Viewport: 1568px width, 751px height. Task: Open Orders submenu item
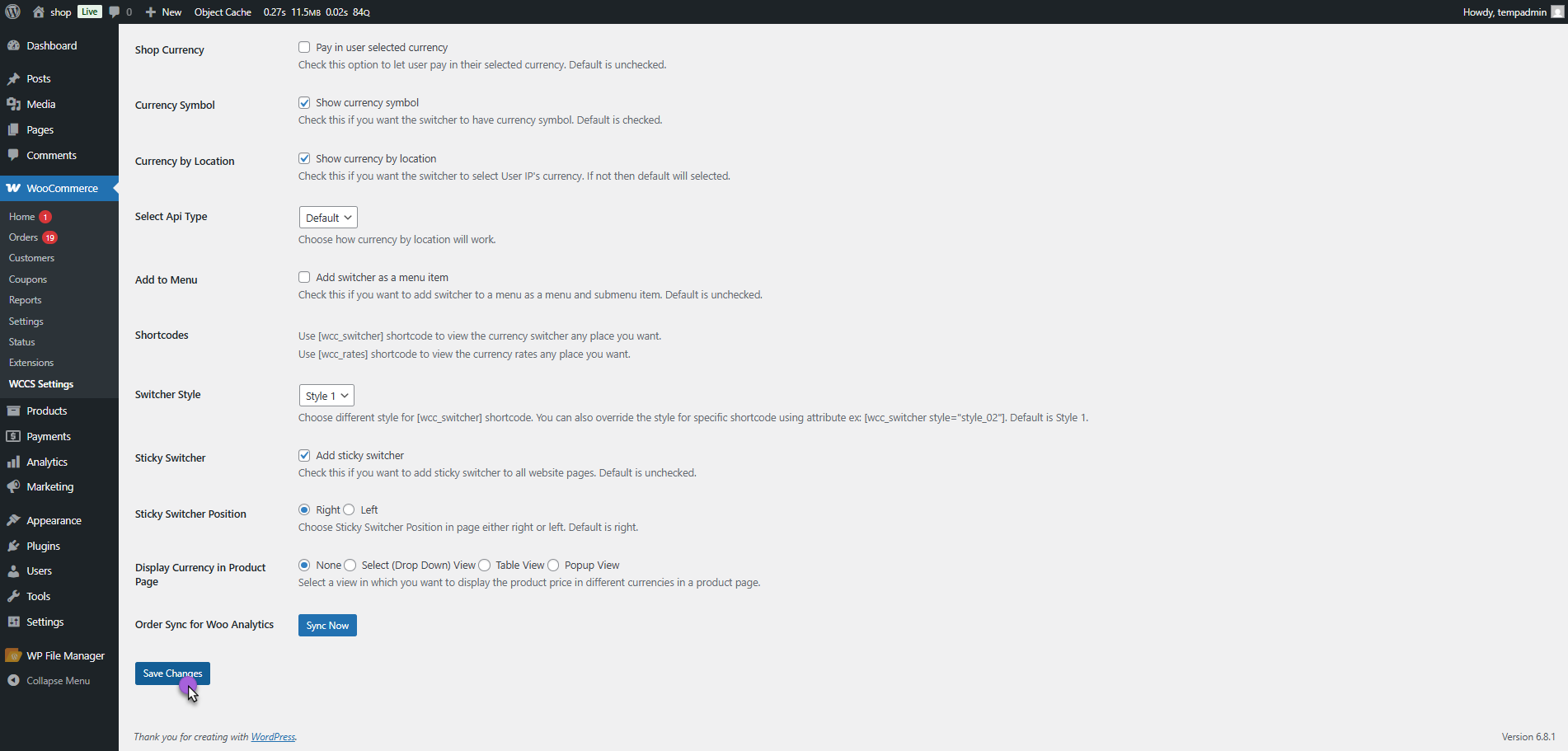tap(24, 237)
